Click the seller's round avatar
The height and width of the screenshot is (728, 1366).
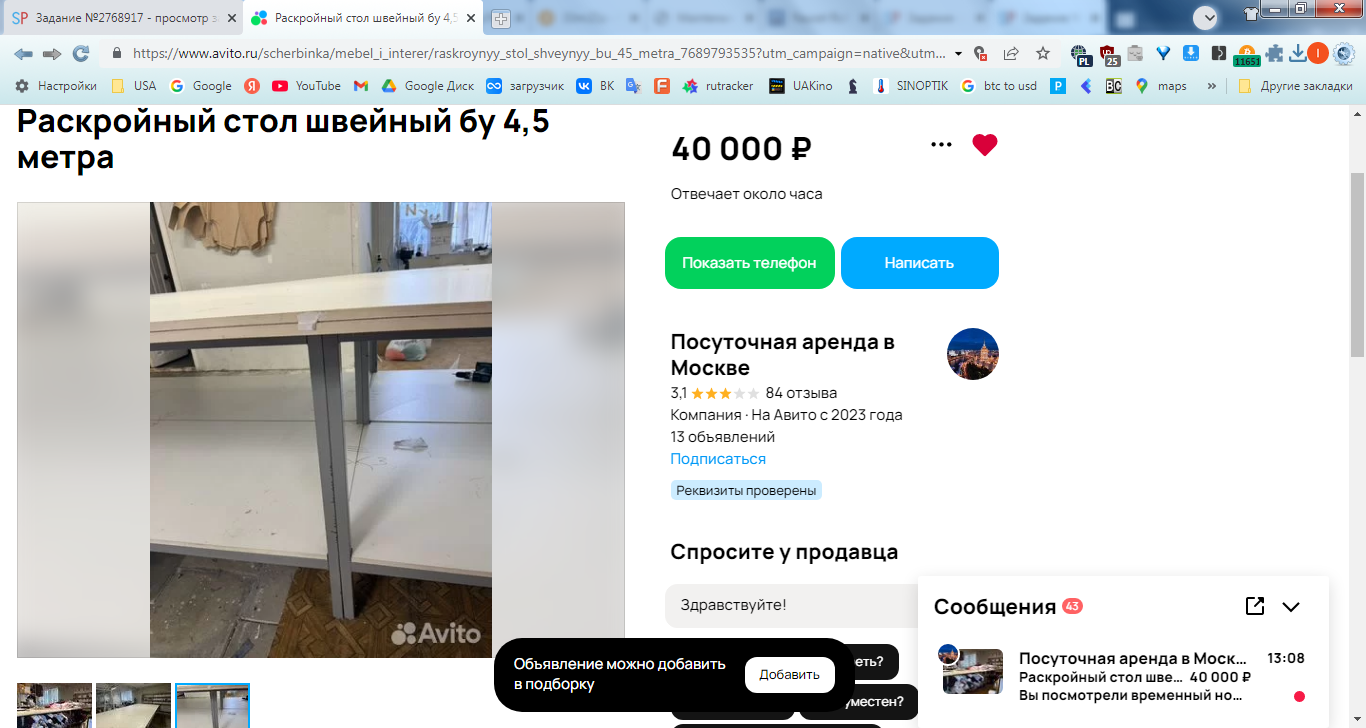point(973,354)
